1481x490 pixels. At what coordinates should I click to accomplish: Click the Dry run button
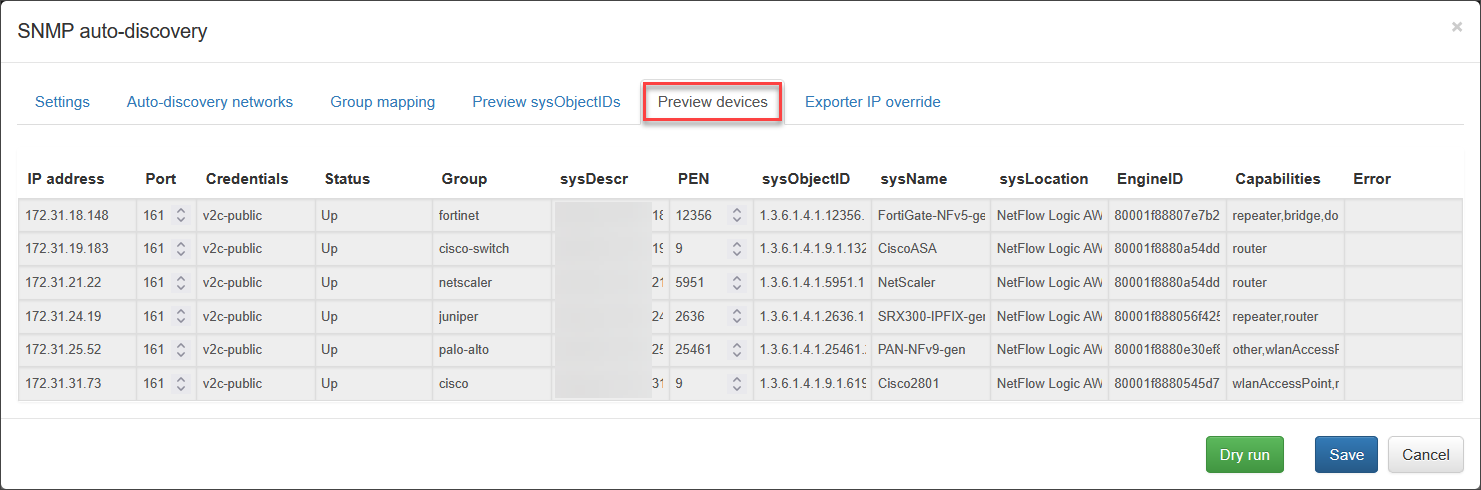tap(1244, 455)
